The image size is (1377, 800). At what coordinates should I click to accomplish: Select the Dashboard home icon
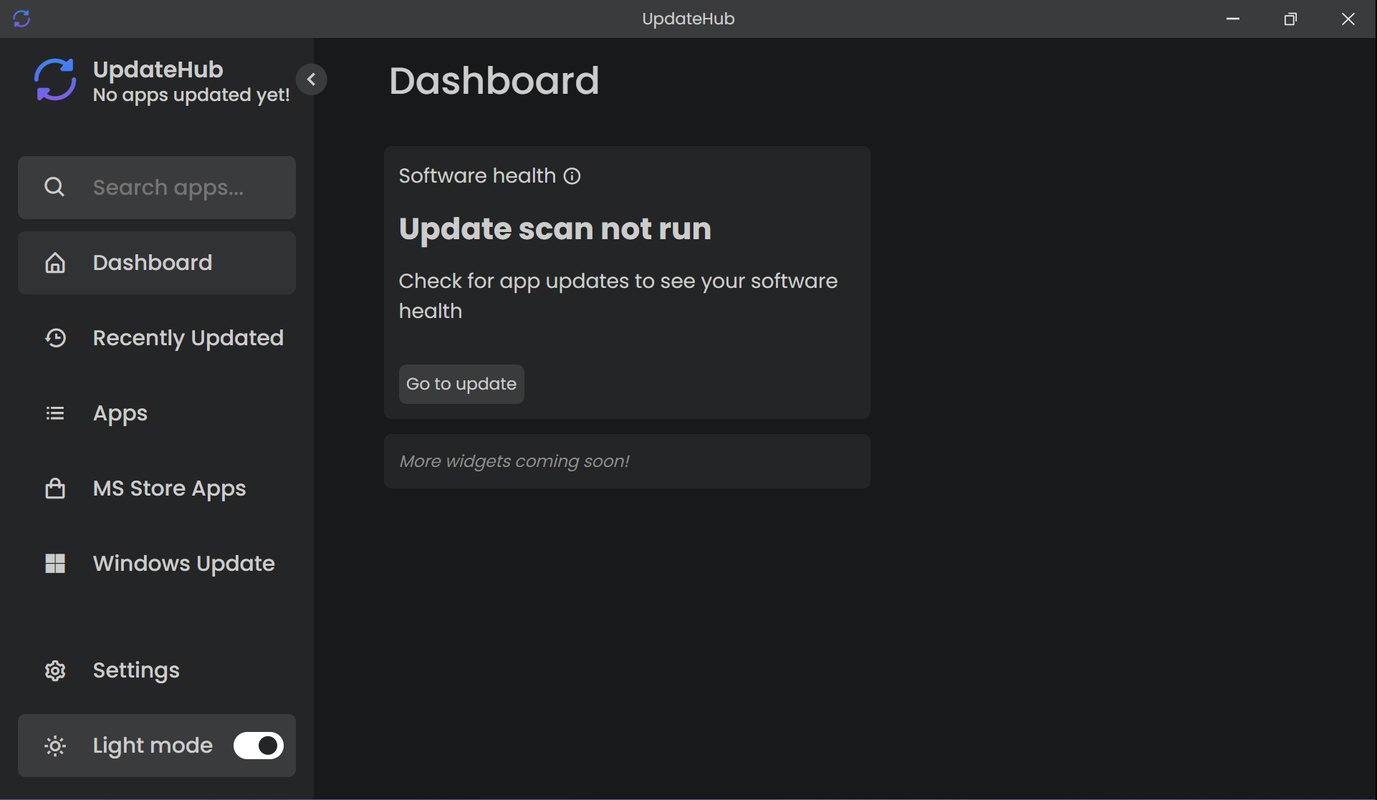(54, 262)
